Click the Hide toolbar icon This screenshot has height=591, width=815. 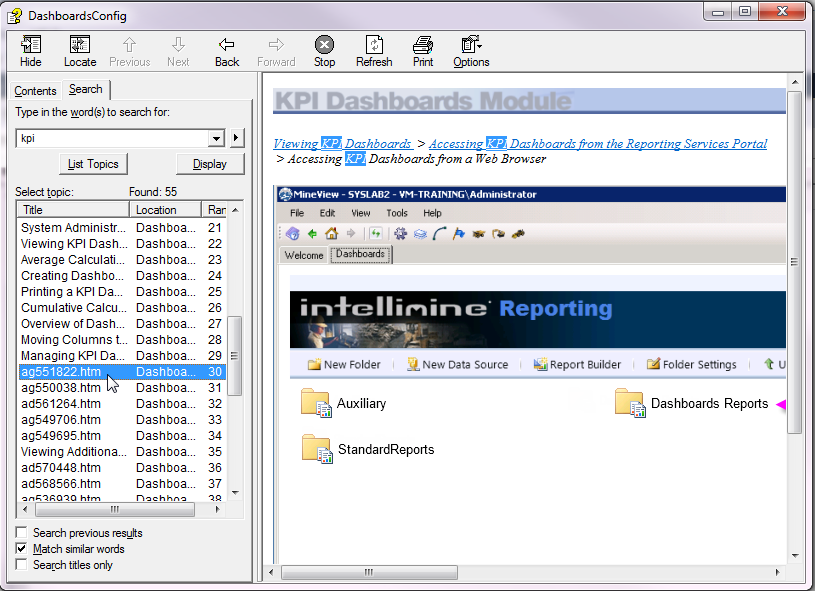31,51
